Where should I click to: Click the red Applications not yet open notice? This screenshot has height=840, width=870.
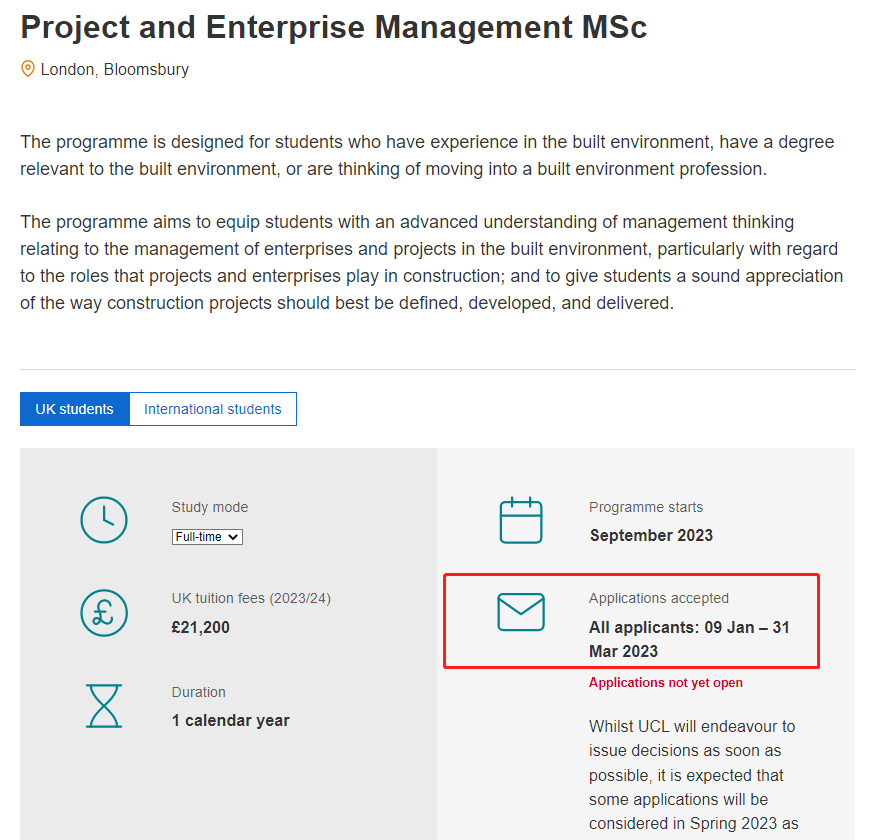[x=666, y=683]
